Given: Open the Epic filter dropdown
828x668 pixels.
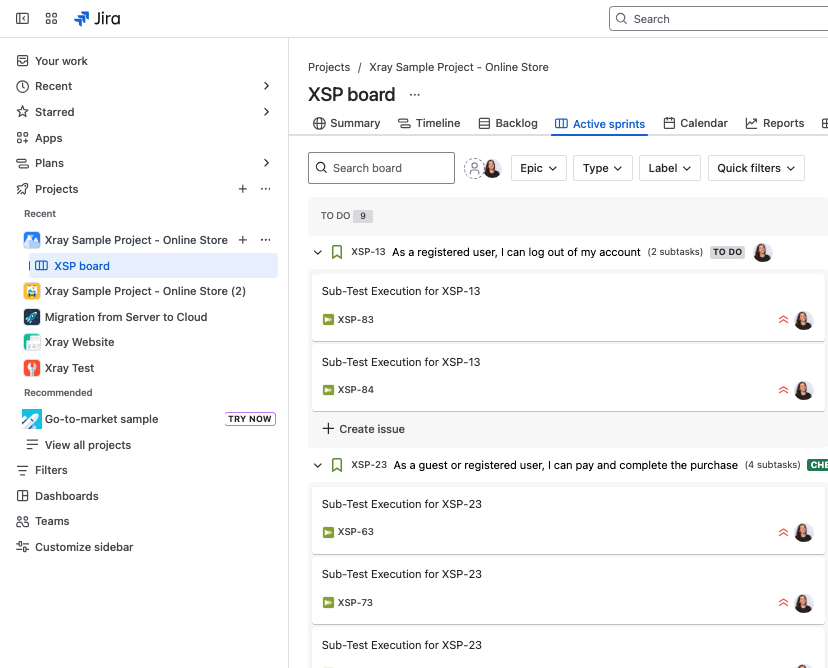Looking at the screenshot, I should (539, 168).
